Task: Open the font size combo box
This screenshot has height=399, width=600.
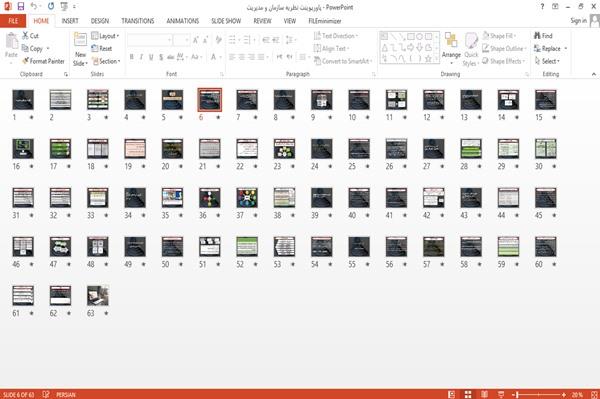Action: click(181, 40)
